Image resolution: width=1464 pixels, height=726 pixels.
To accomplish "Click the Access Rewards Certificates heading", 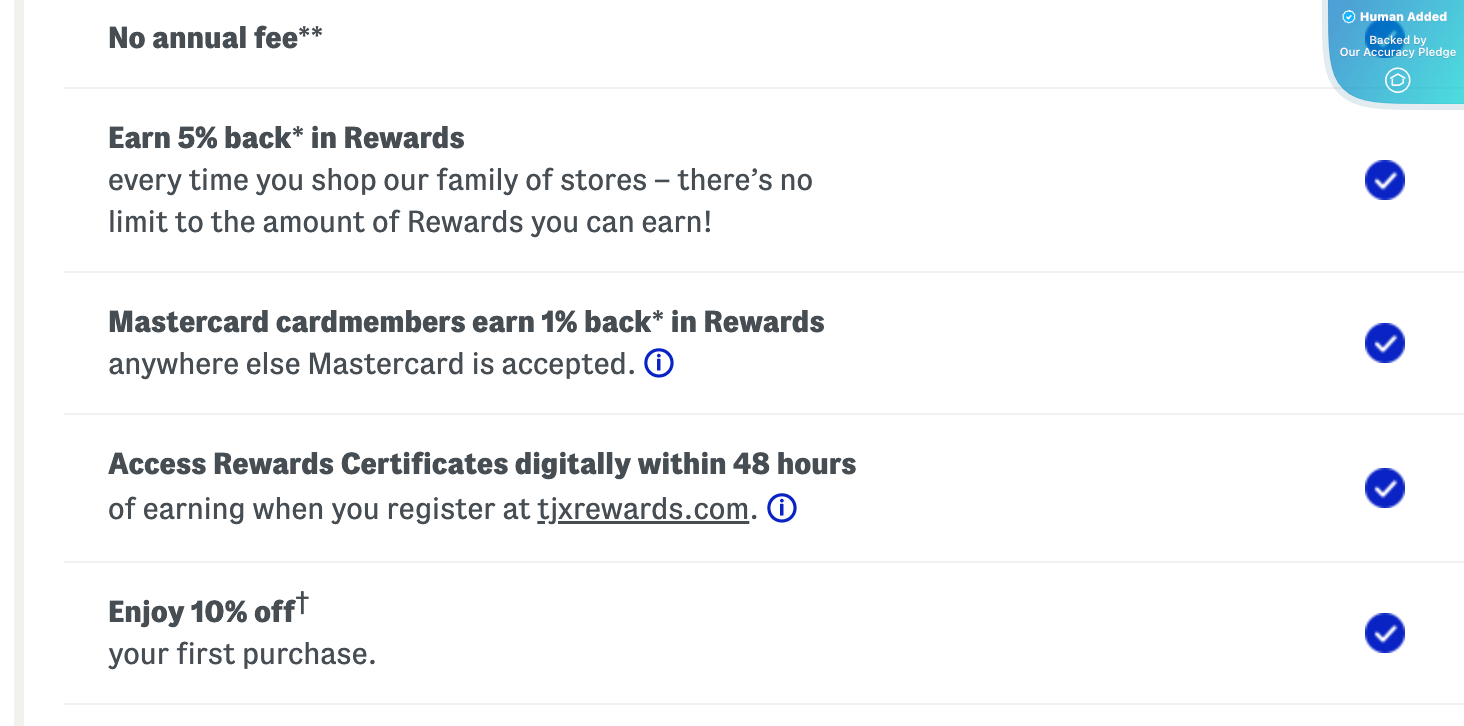I will [x=482, y=463].
